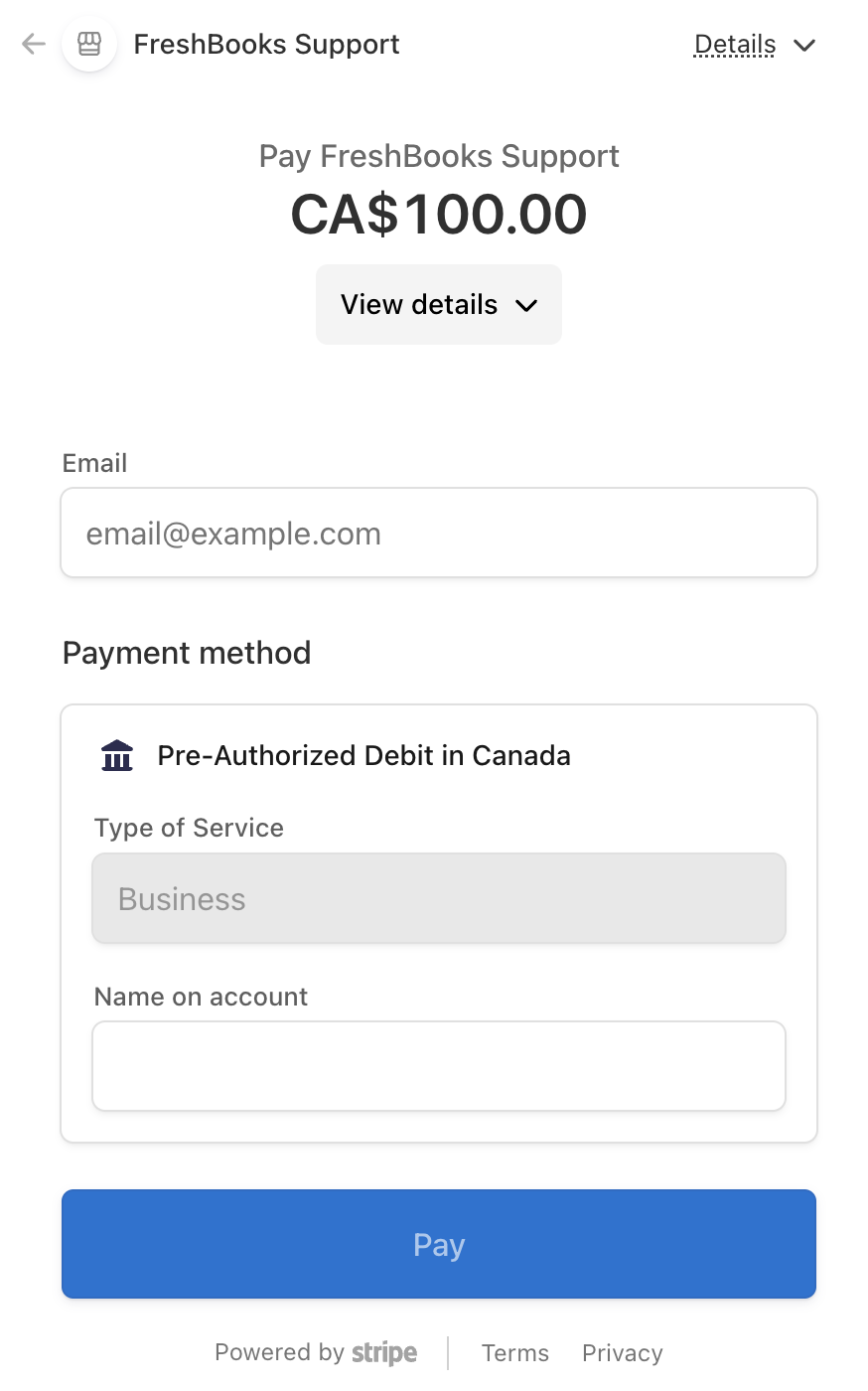Viewport: 868px width, 1391px height.
Task: Click the CA$100.00 amount text
Action: (438, 214)
